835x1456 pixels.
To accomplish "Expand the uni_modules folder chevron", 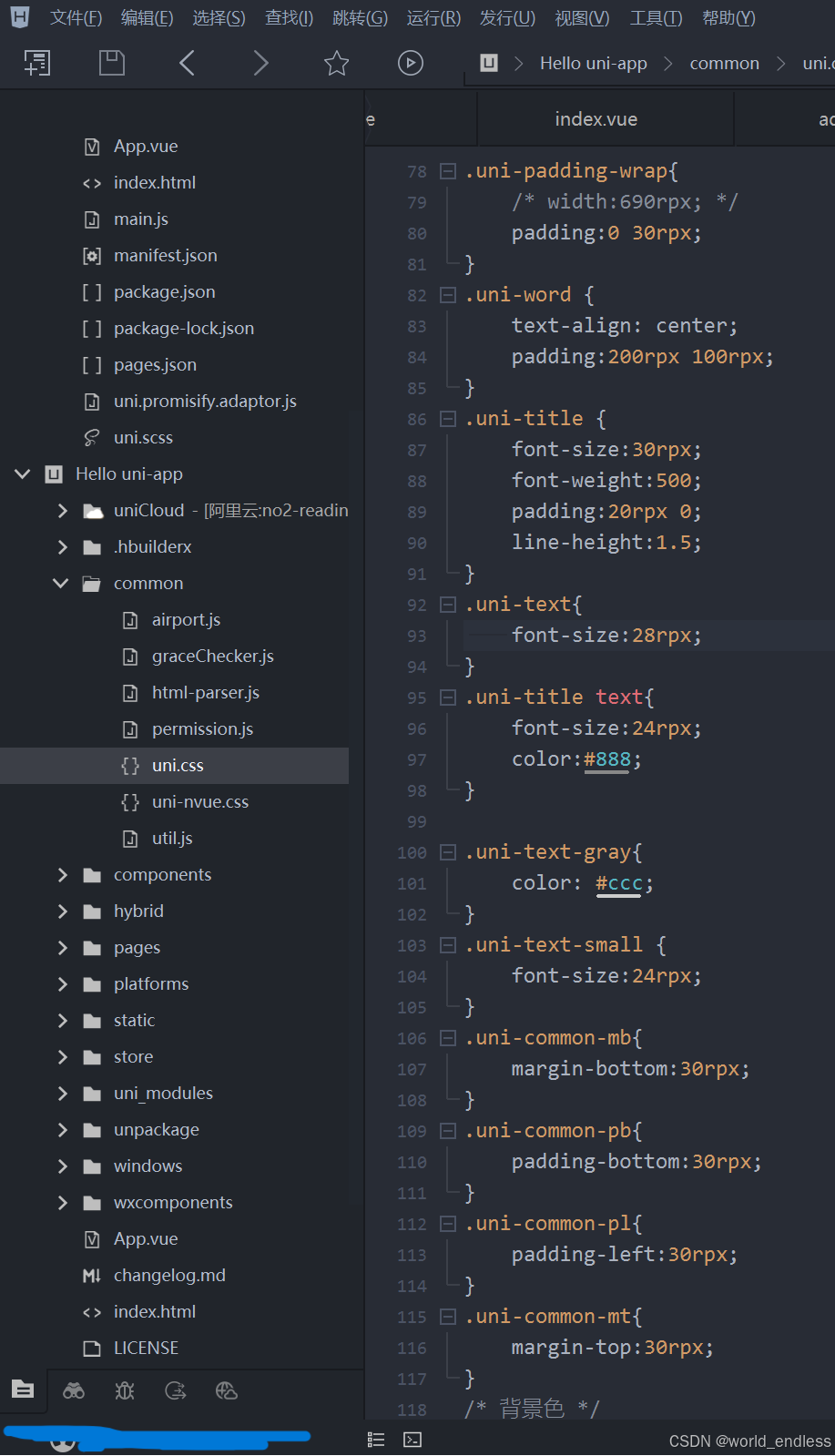I will [62, 1094].
